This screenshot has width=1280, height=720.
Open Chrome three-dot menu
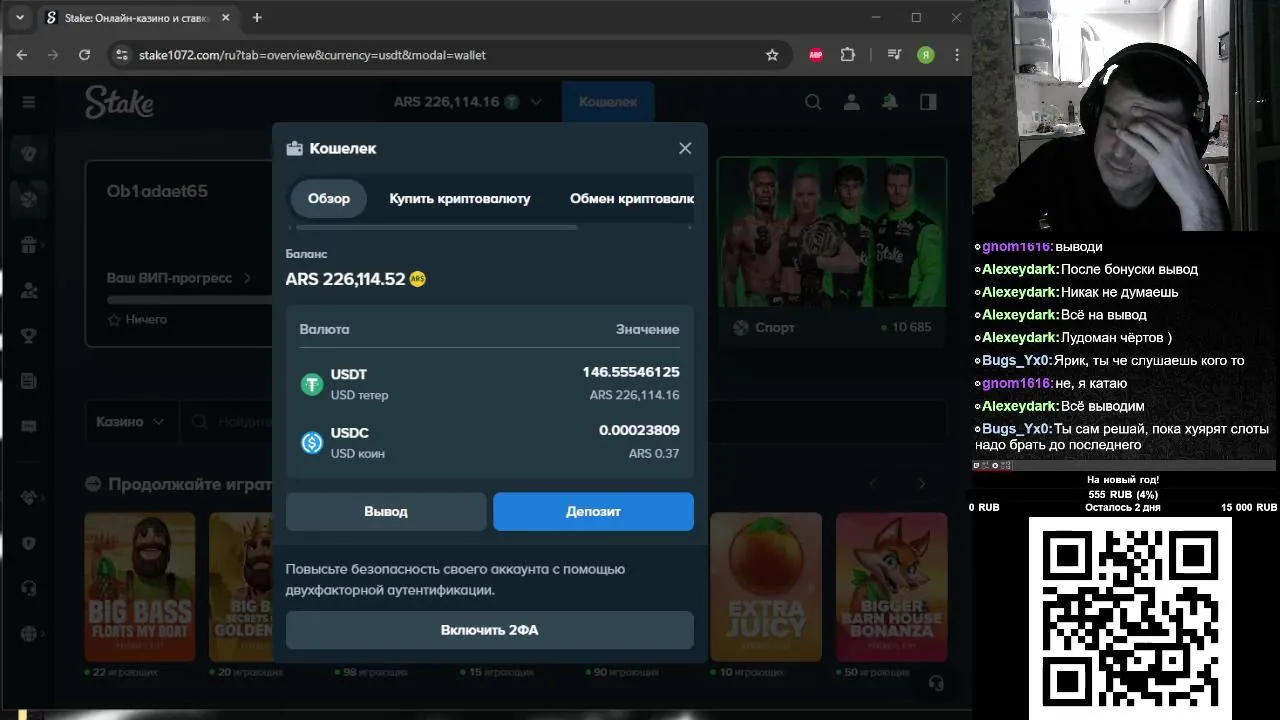tap(957, 55)
